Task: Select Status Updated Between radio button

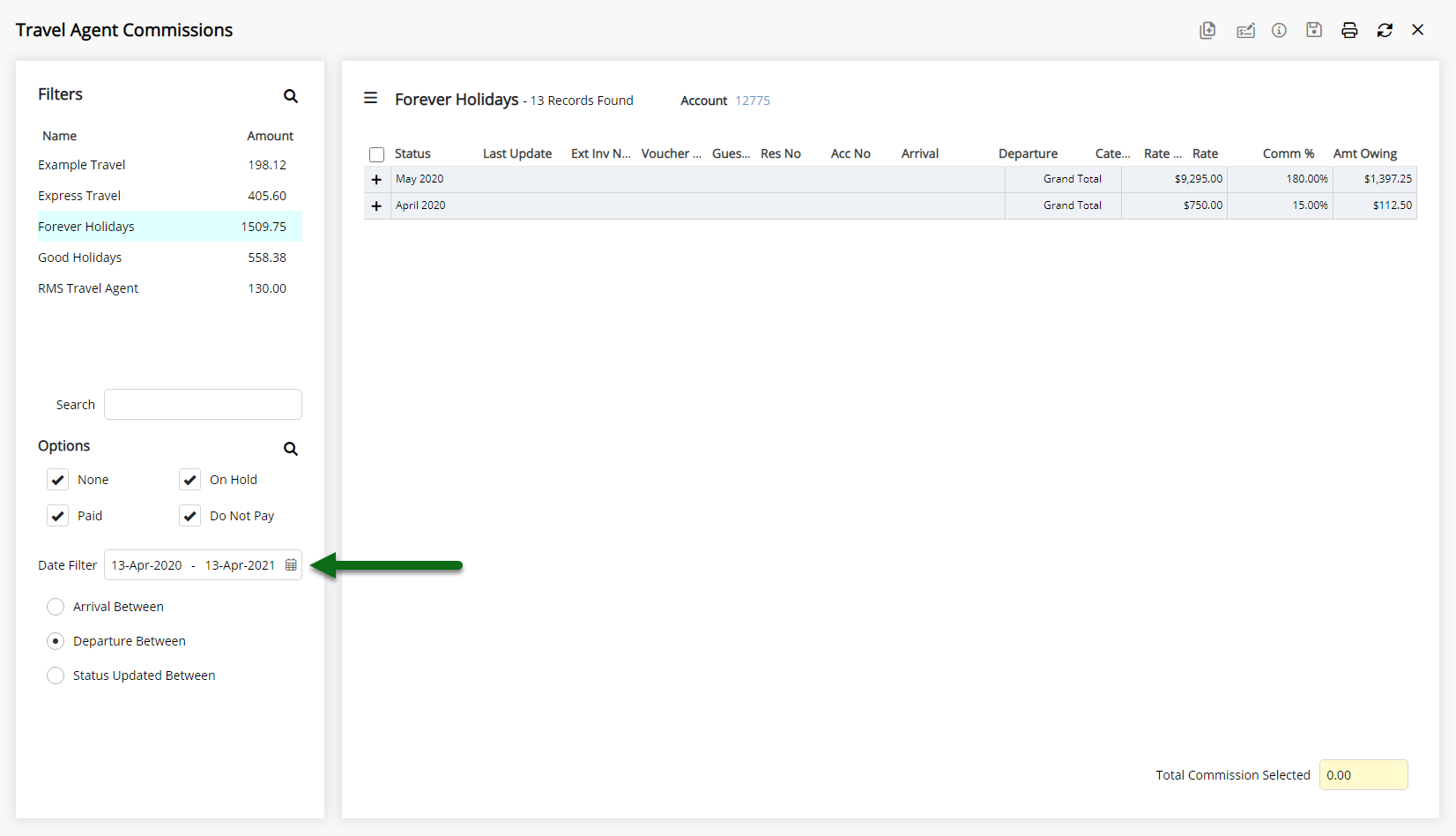Action: (x=56, y=676)
